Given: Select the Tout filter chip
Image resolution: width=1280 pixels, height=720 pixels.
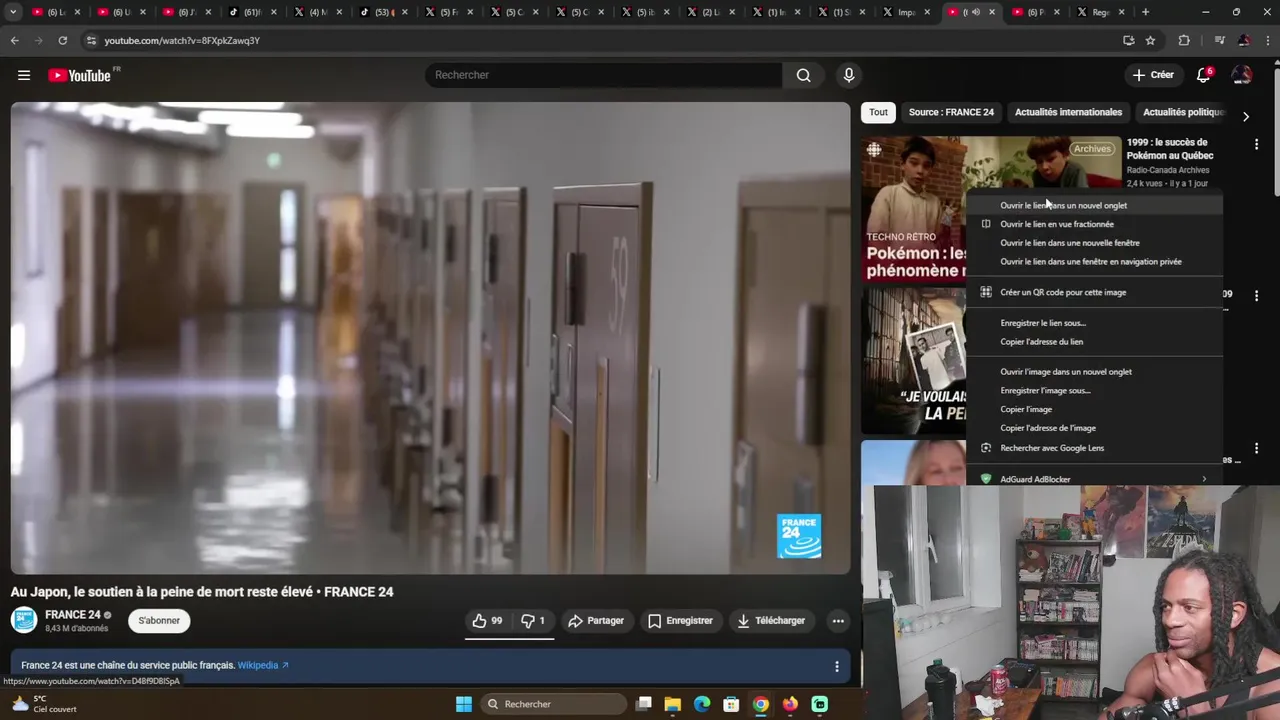Looking at the screenshot, I should coord(878,112).
